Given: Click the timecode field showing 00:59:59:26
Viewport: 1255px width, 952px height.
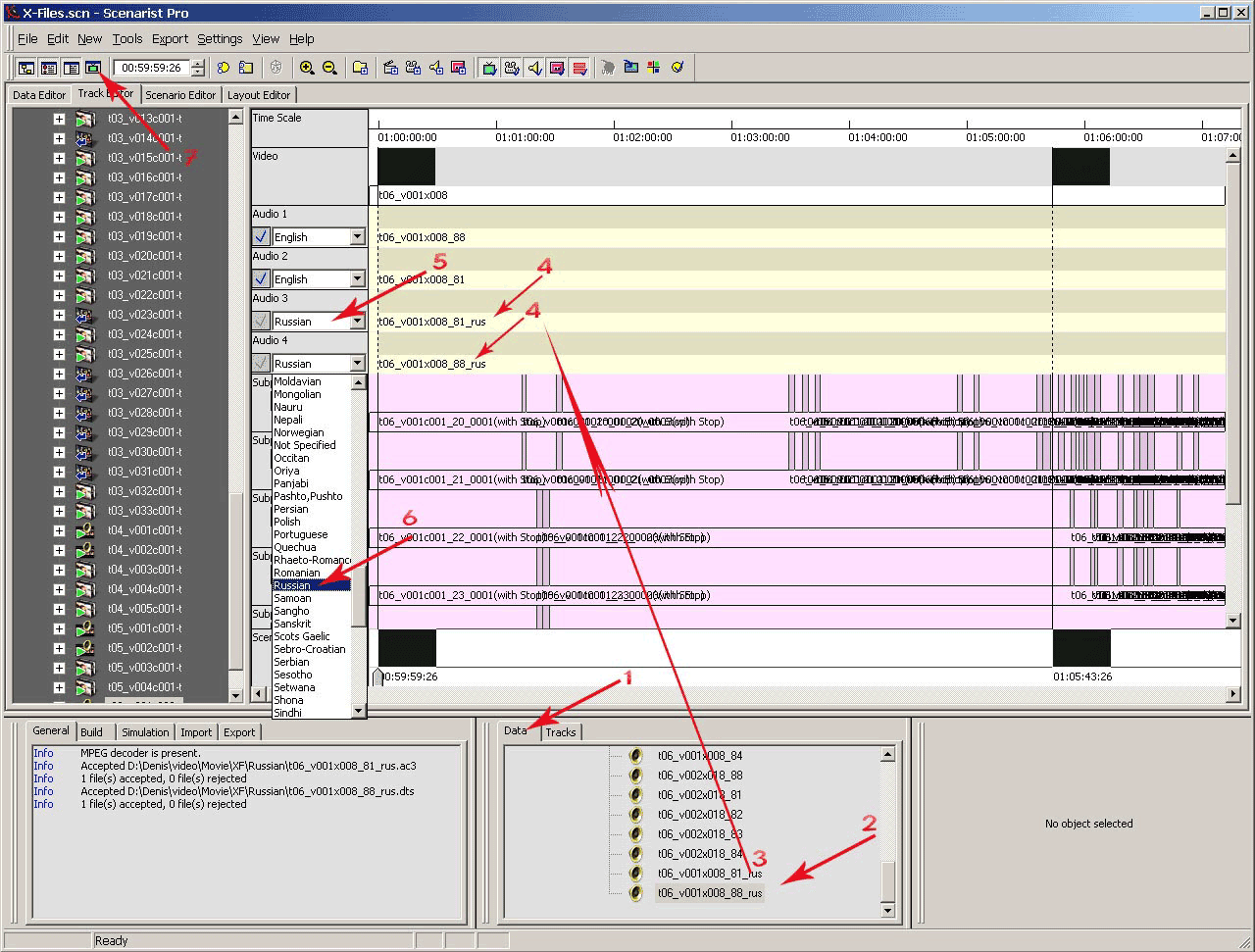Looking at the screenshot, I should point(152,68).
